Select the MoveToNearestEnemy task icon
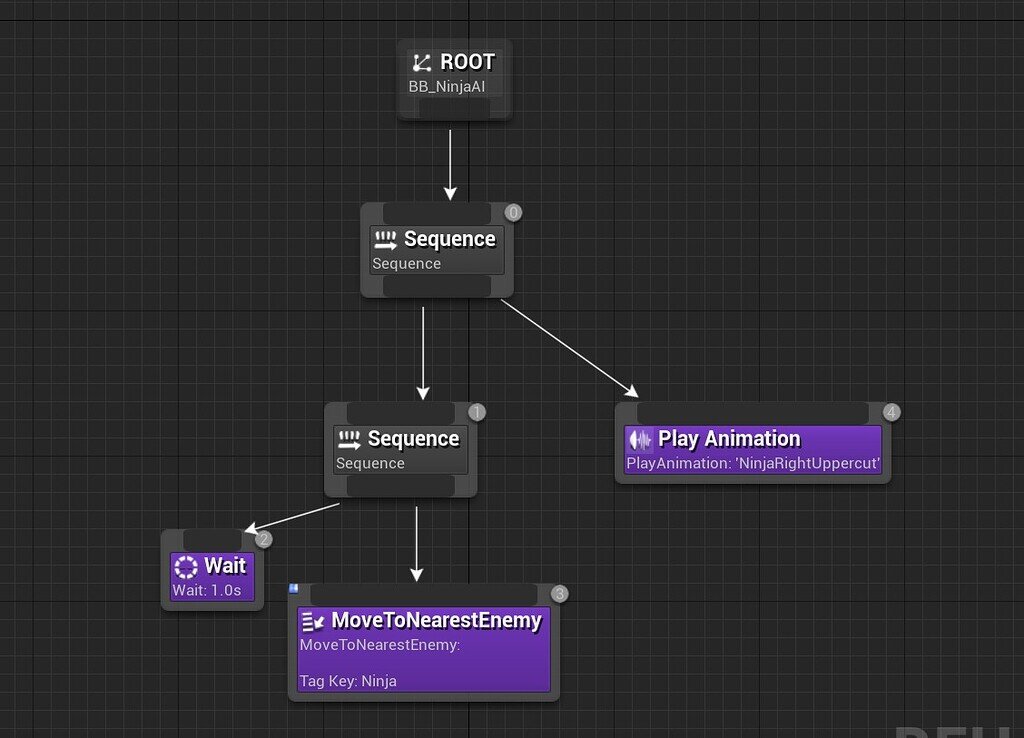 click(312, 620)
